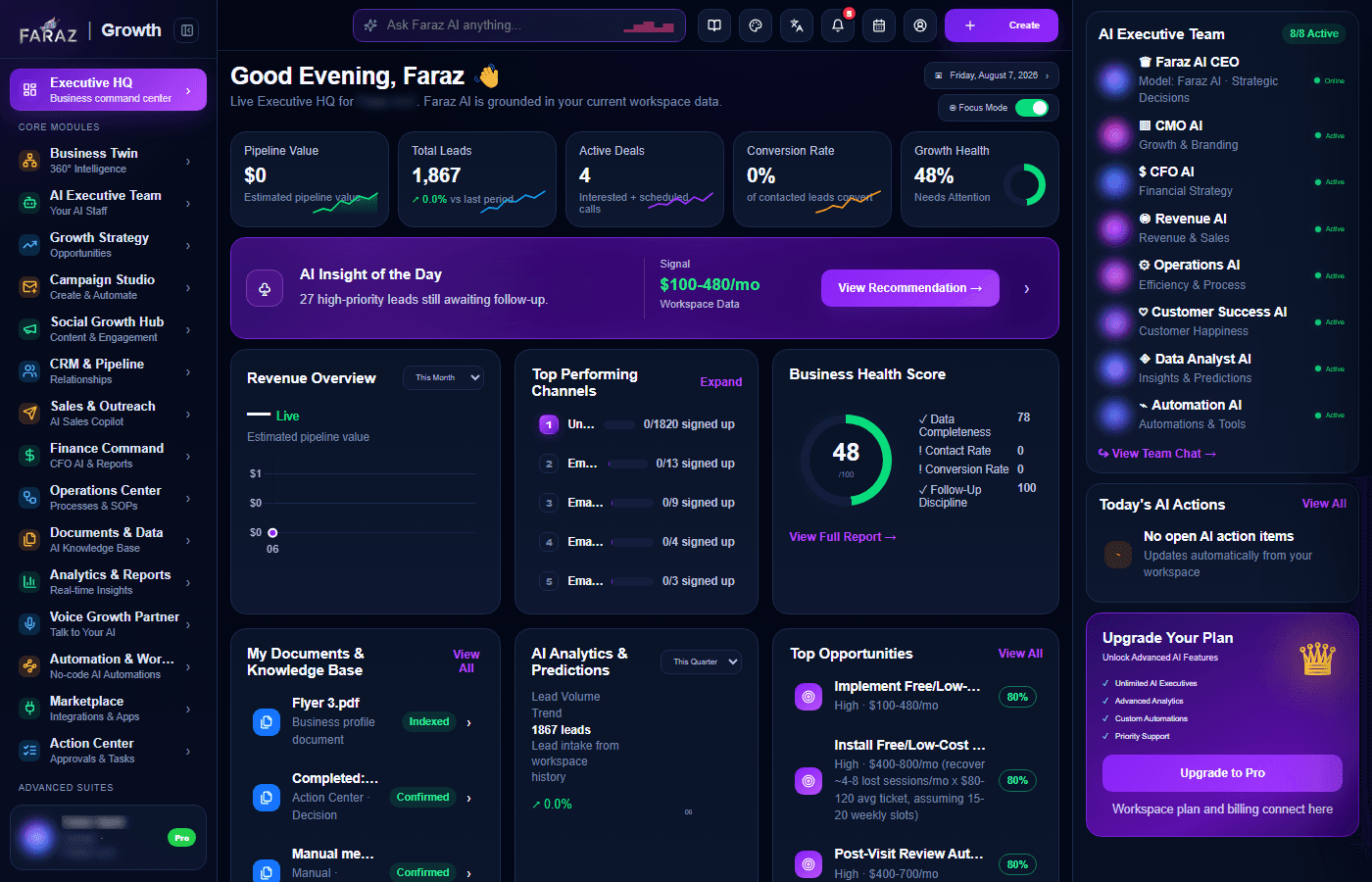Open the notifications bell
Viewport: 1372px width, 882px height.
838,25
